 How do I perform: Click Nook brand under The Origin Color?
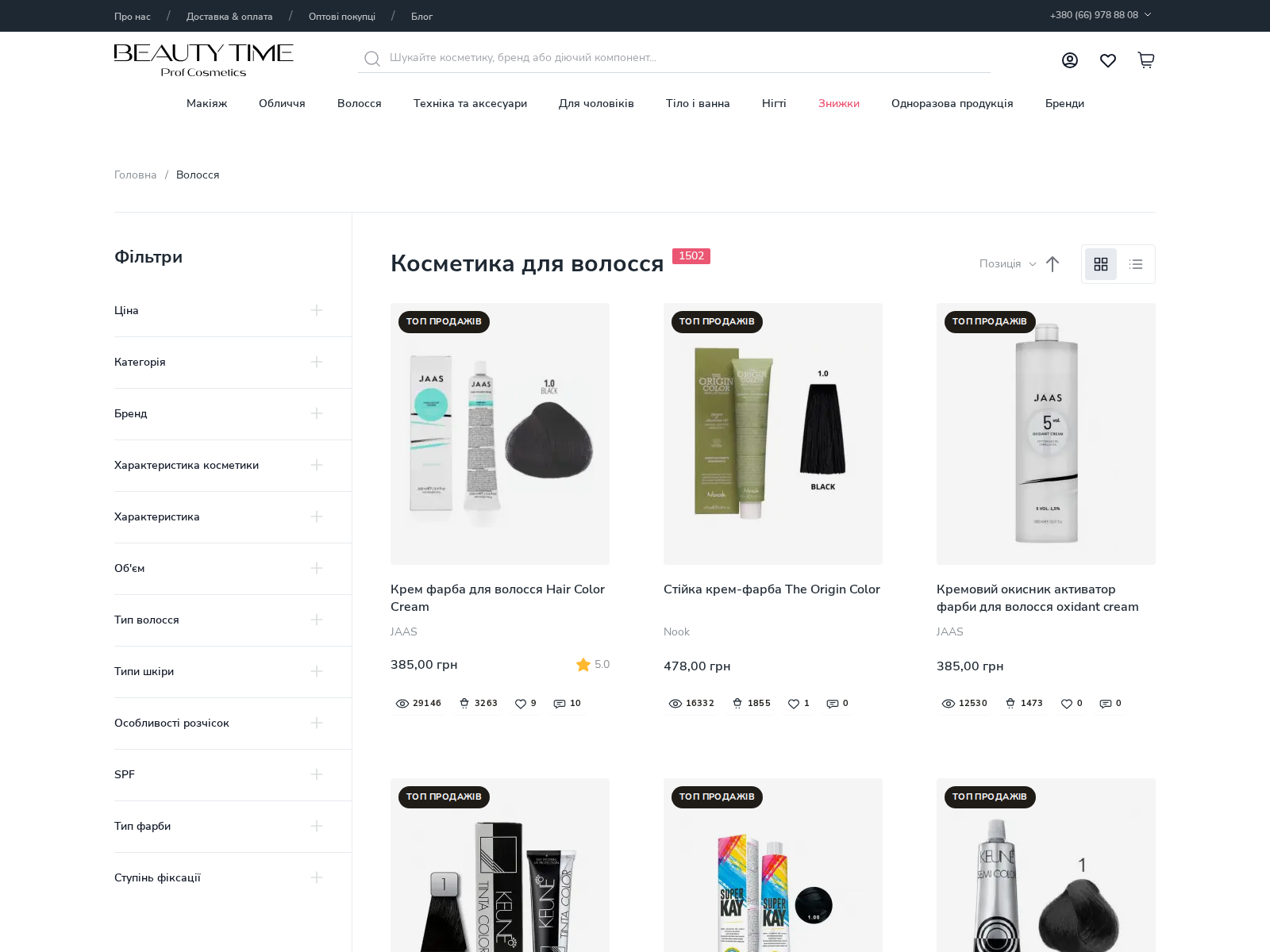coord(676,632)
